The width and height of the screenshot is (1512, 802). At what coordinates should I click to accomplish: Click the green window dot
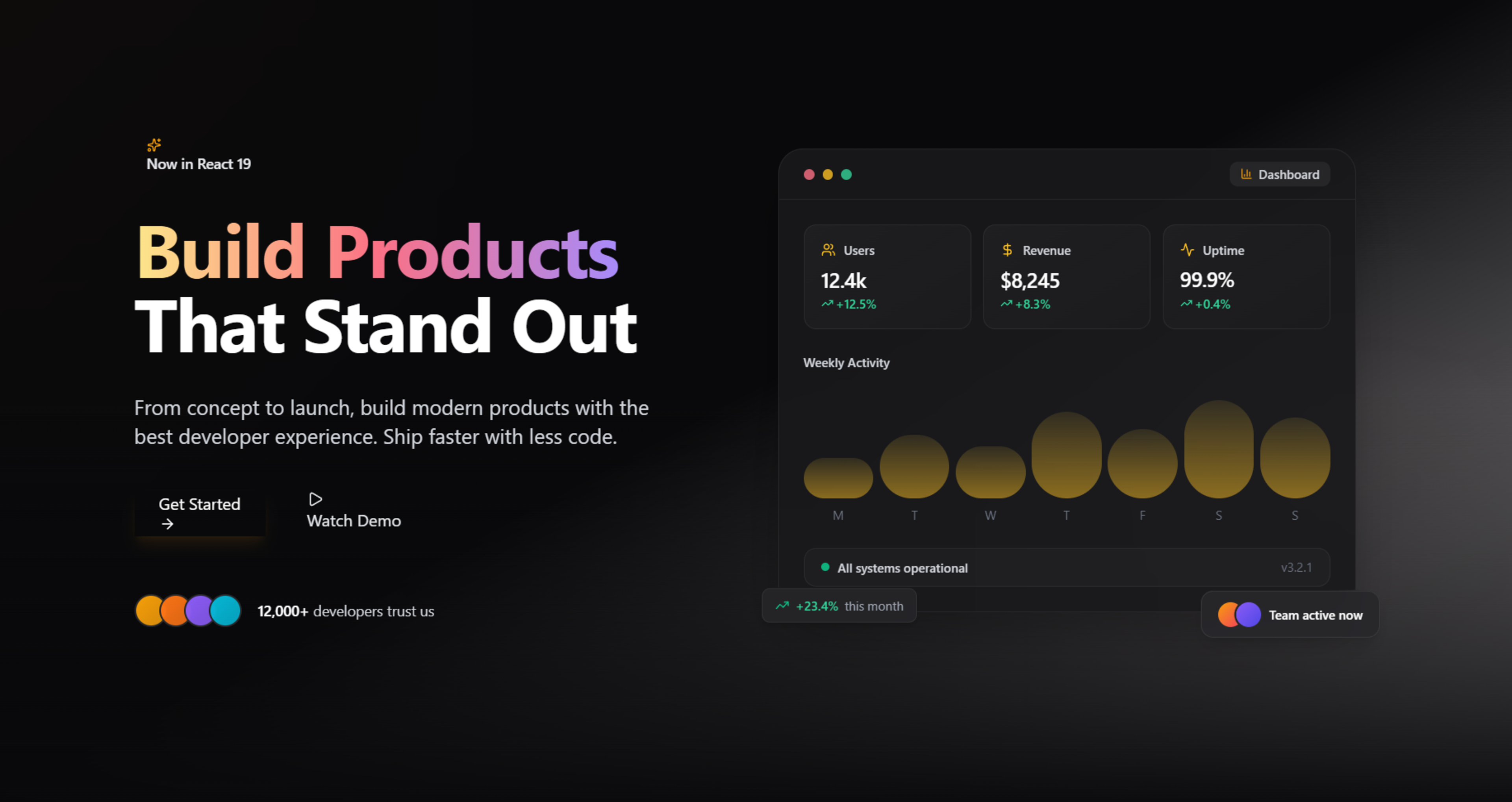pos(847,174)
